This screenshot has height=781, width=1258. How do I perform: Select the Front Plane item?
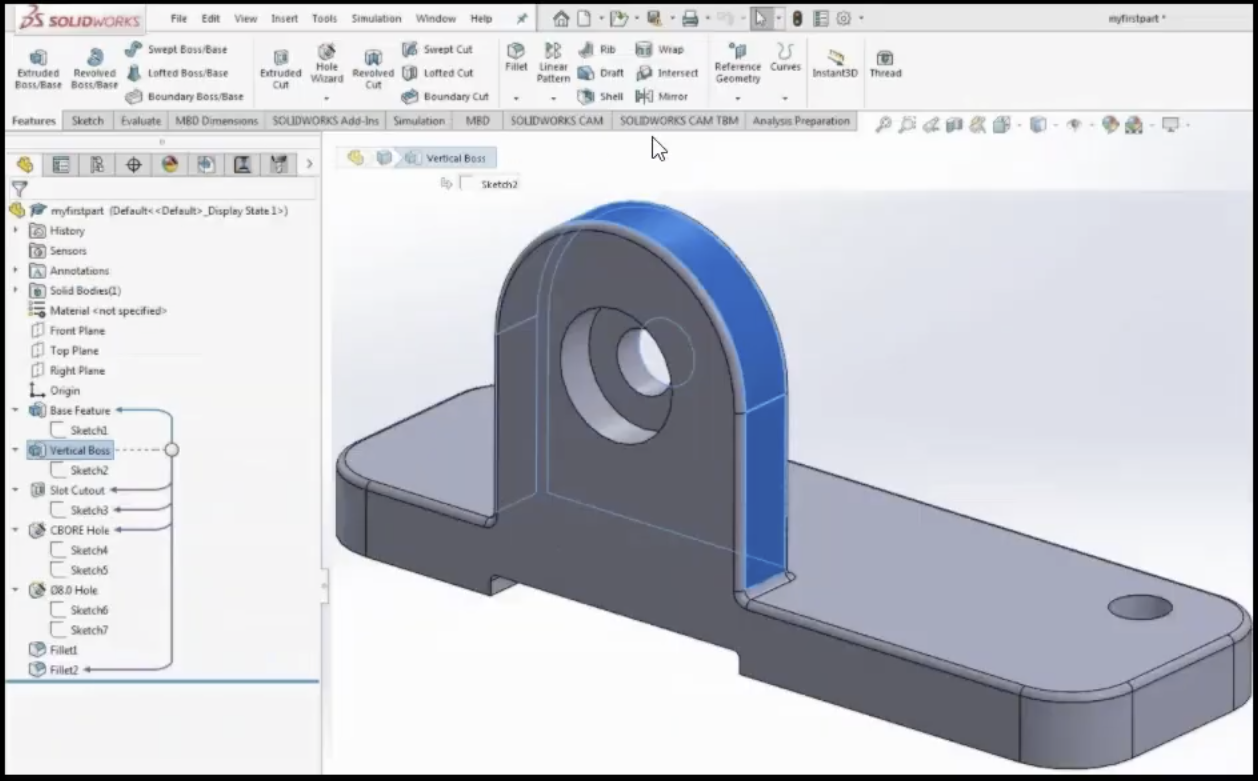67,330
